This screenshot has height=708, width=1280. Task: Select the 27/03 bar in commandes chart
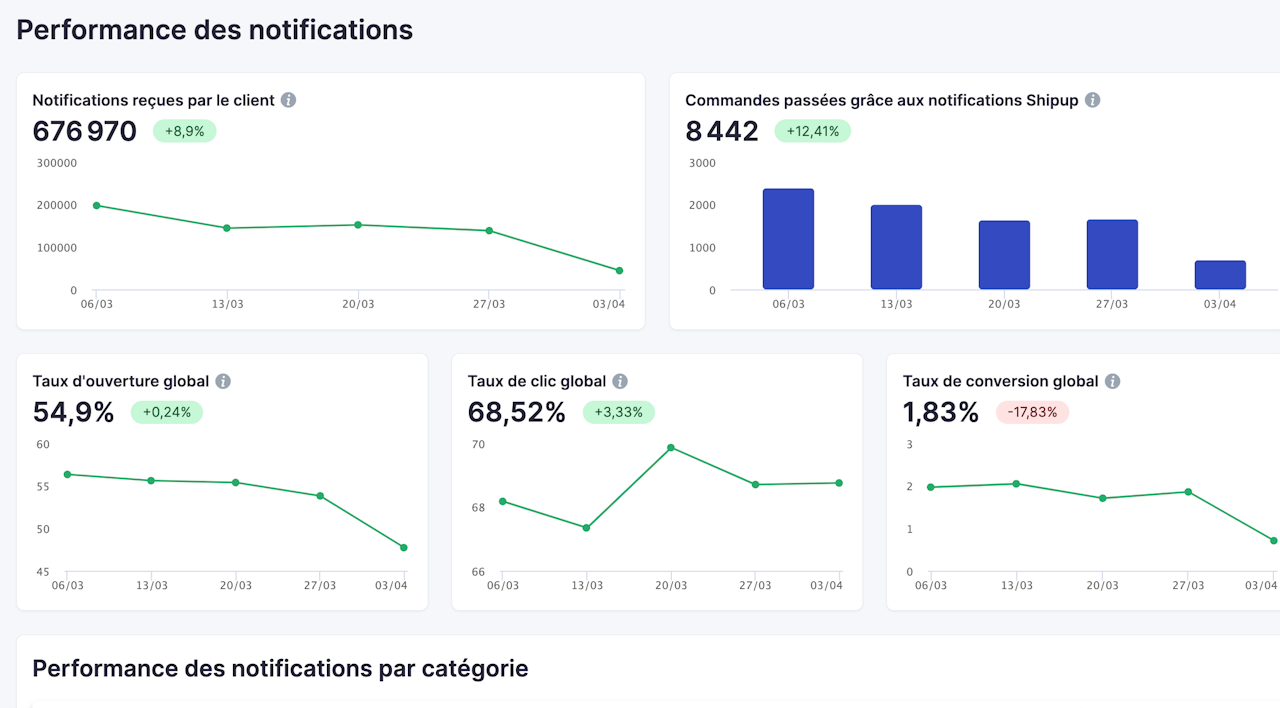pyautogui.click(x=1112, y=254)
